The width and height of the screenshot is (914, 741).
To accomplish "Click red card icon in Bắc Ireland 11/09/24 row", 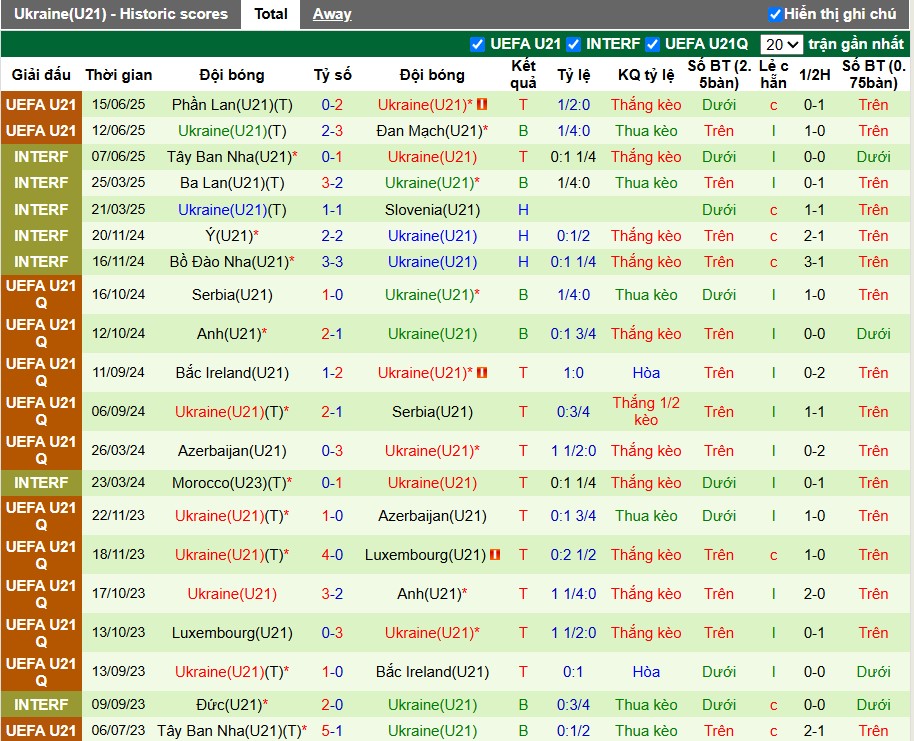I will pyautogui.click(x=482, y=373).
